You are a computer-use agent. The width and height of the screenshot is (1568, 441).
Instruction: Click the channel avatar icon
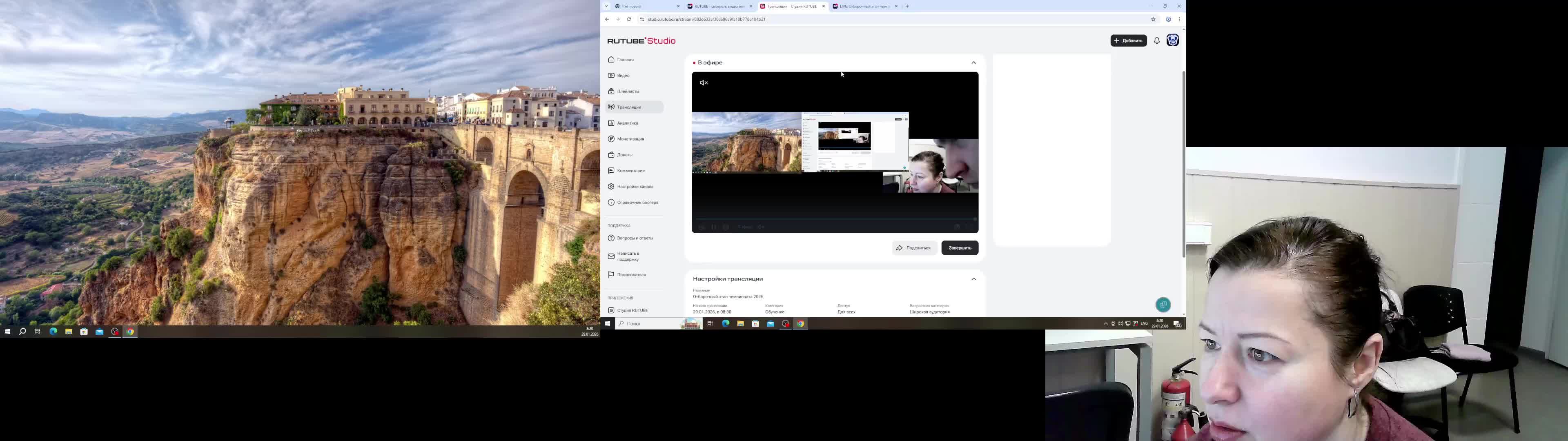pos(1172,40)
